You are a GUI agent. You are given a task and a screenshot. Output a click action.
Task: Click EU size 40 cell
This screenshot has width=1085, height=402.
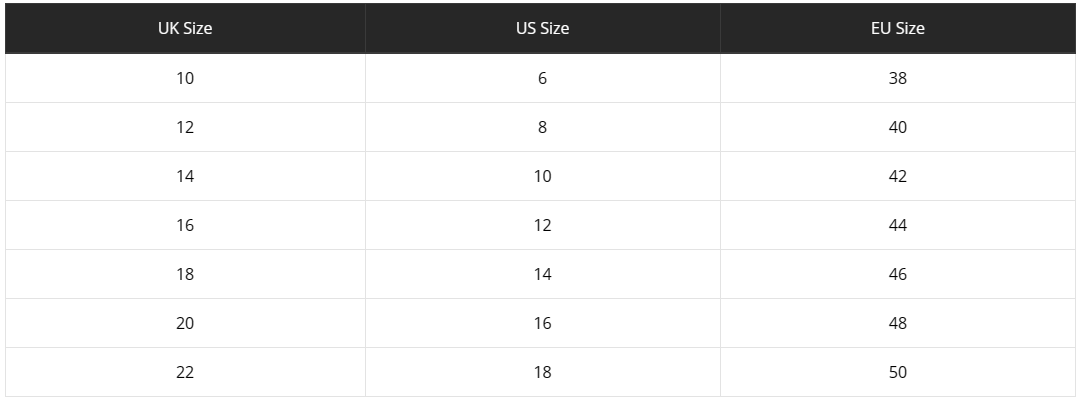pos(898,127)
